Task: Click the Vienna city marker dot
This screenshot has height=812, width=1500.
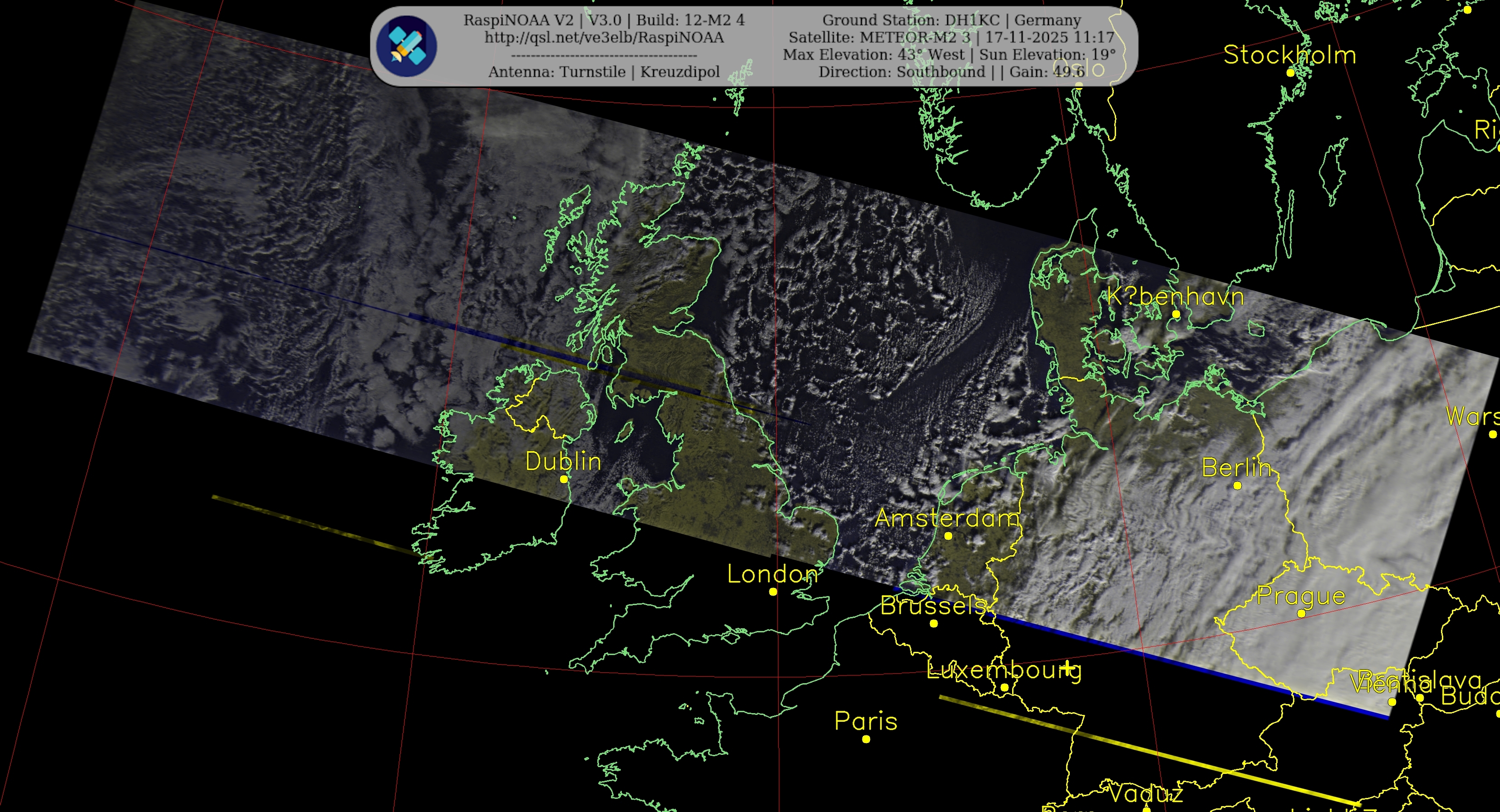Action: point(1392,702)
